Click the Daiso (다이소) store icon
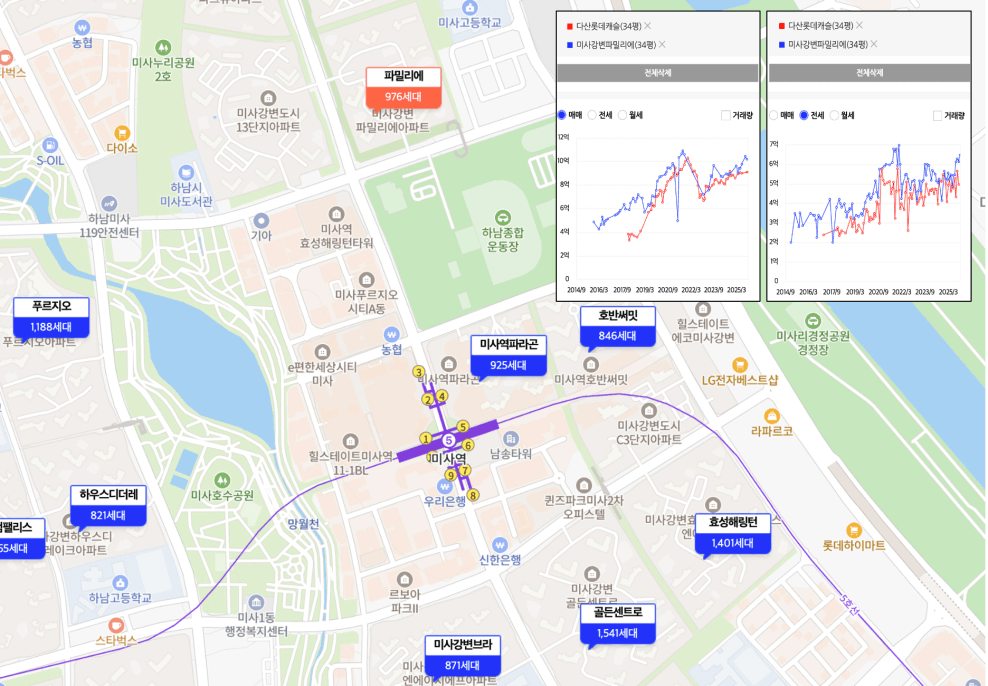Image resolution: width=988 pixels, height=686 pixels. click(x=121, y=132)
